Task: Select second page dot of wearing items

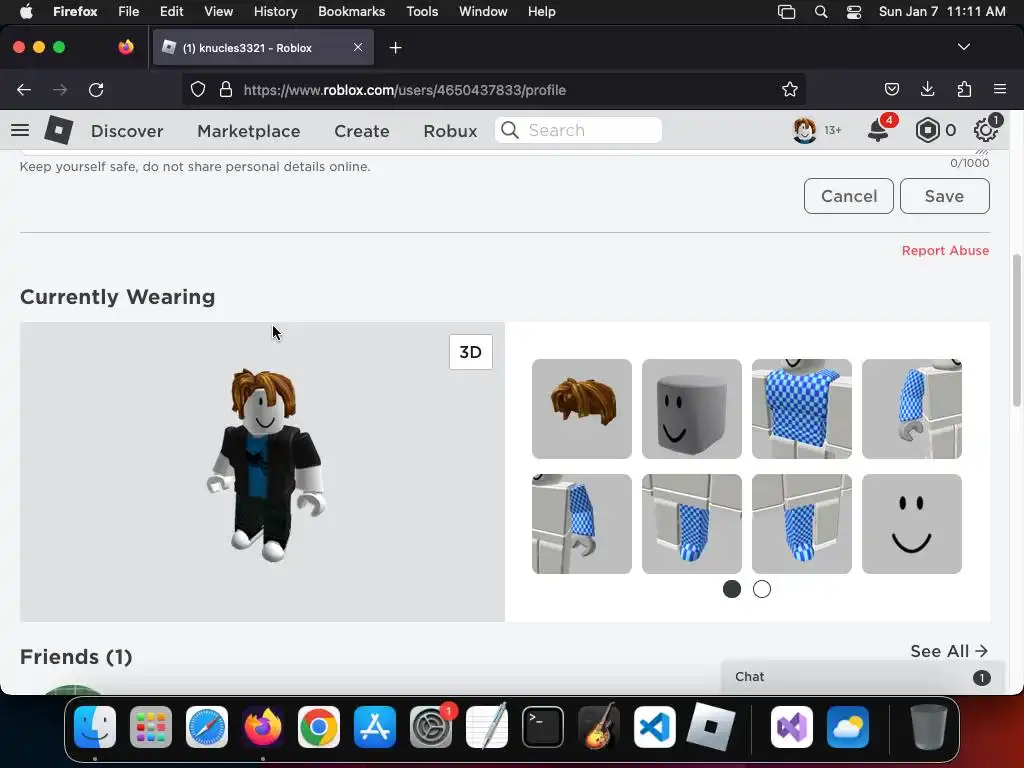Action: point(761,589)
